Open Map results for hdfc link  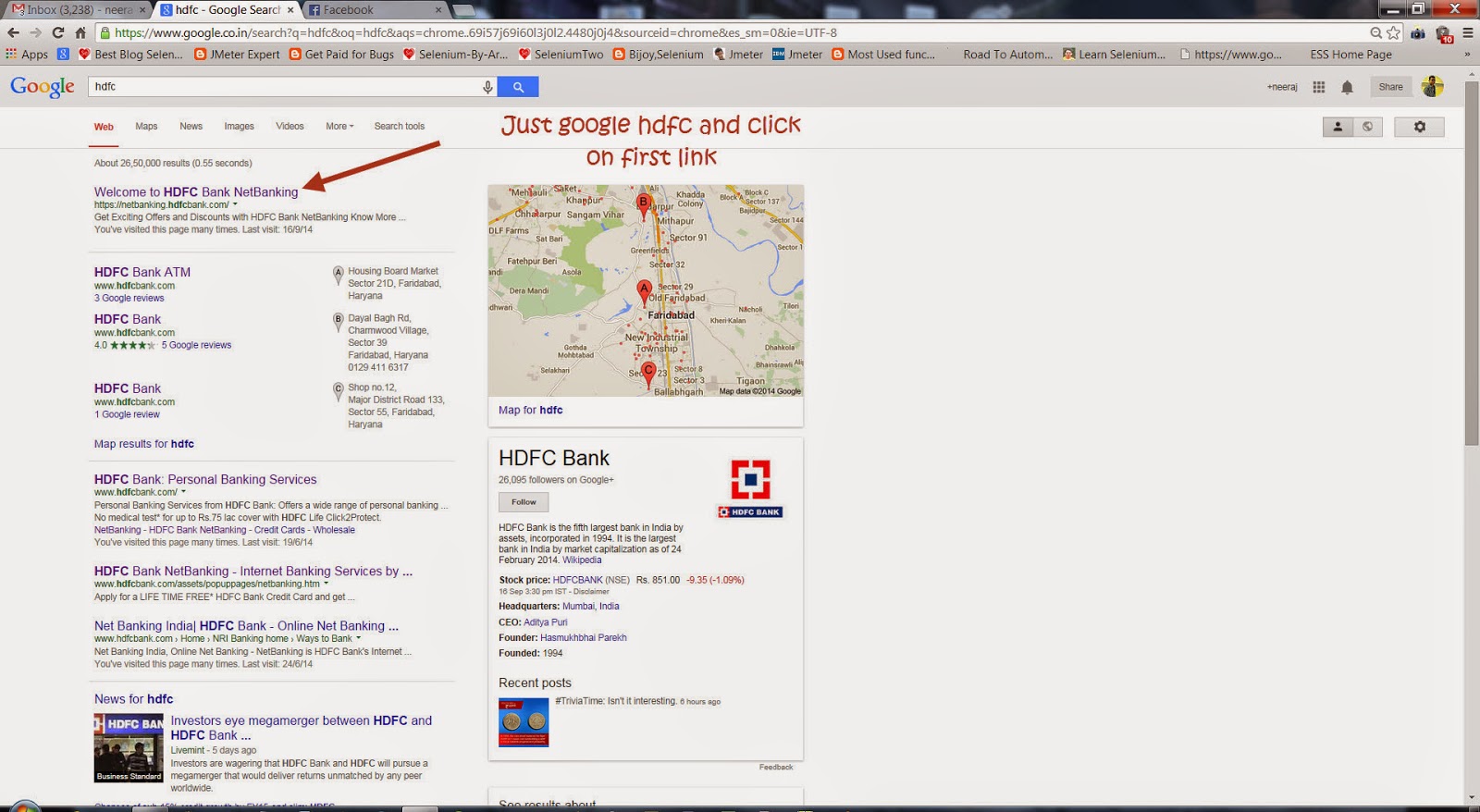[143, 444]
